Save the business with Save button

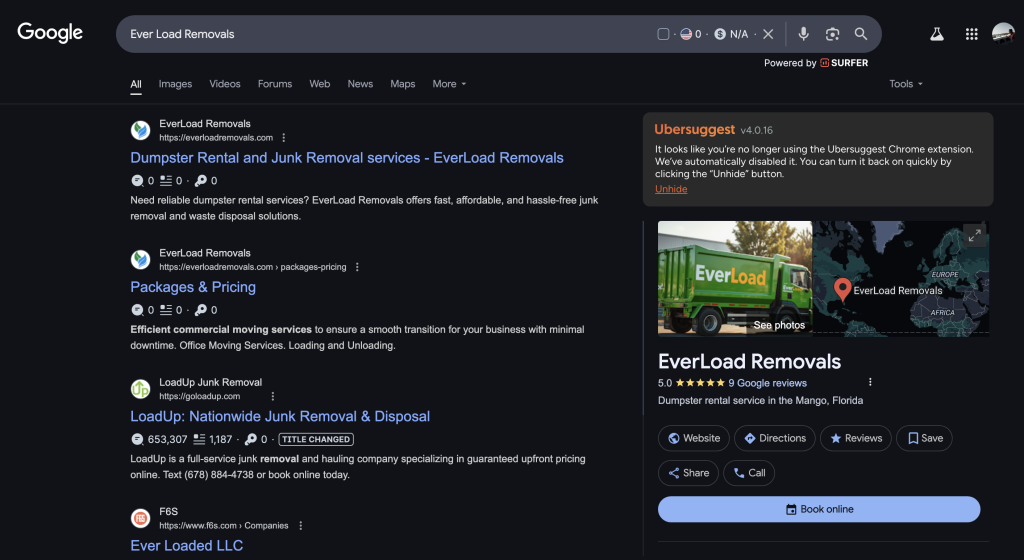pos(925,438)
